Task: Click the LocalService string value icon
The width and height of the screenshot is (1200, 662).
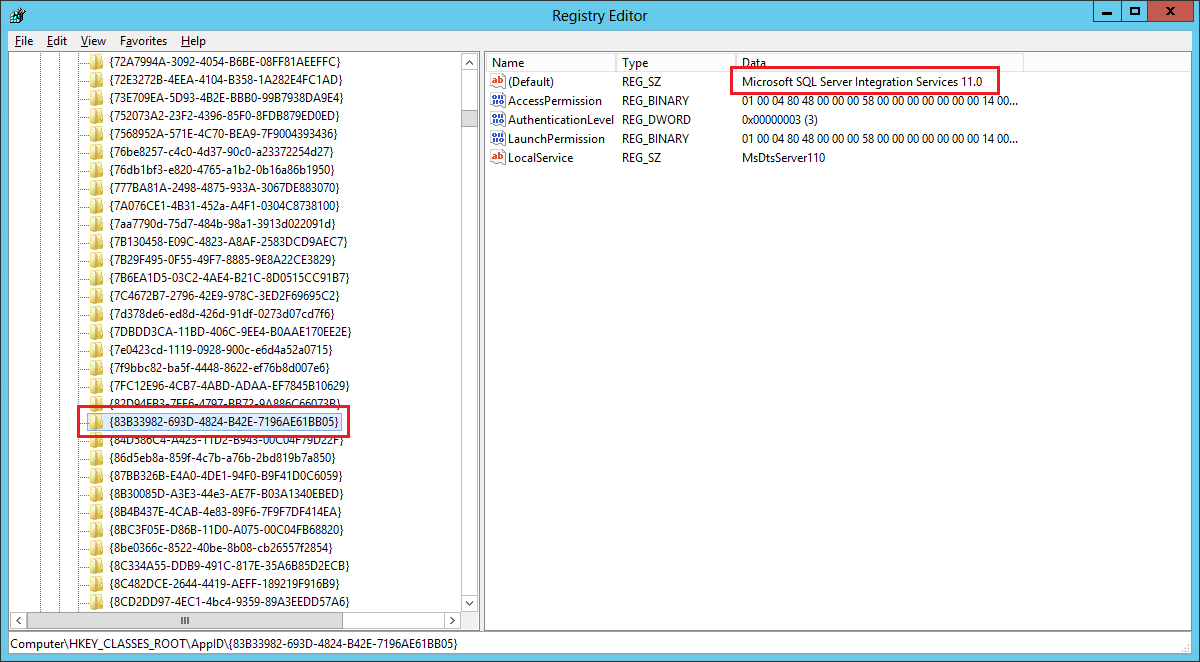Action: coord(497,157)
